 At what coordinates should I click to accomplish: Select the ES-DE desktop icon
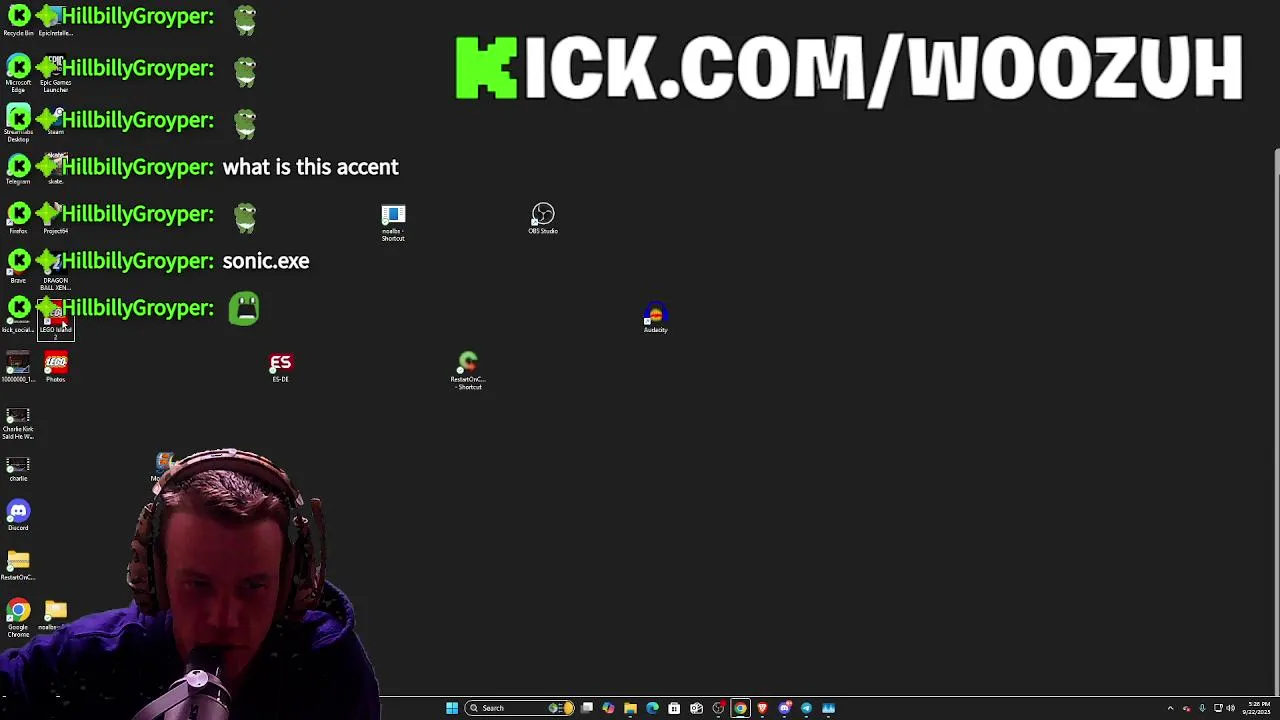(x=280, y=367)
